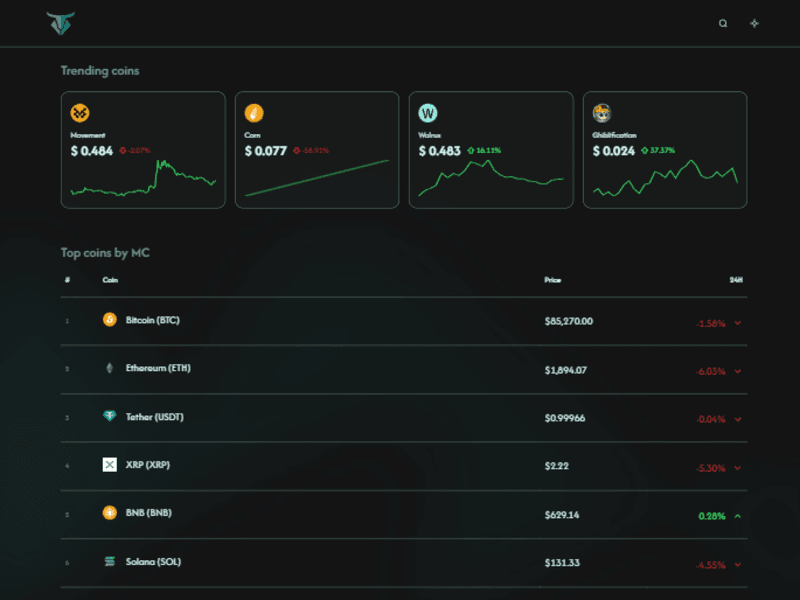Click the Ethereum logo icon
Screen dimensions: 800x600
click(x=110, y=368)
